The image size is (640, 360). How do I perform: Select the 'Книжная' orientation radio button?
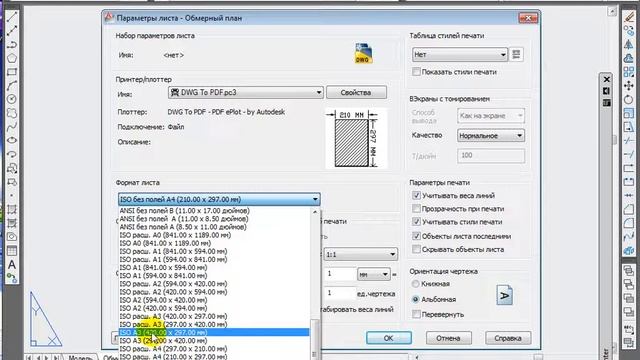coord(416,284)
